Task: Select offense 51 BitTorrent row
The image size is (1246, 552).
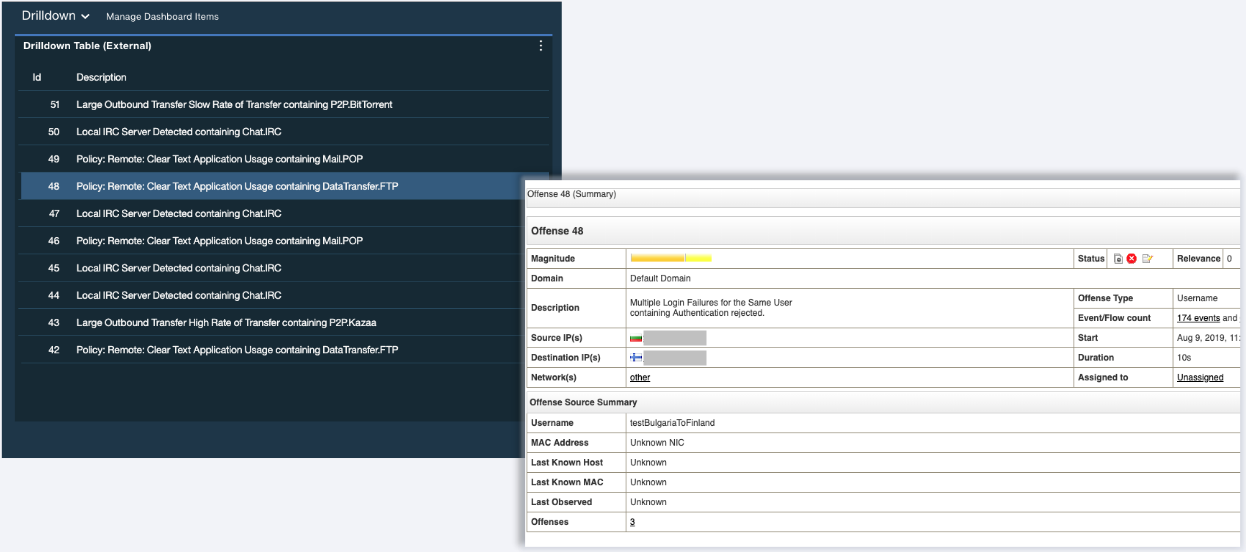Action: pos(240,105)
